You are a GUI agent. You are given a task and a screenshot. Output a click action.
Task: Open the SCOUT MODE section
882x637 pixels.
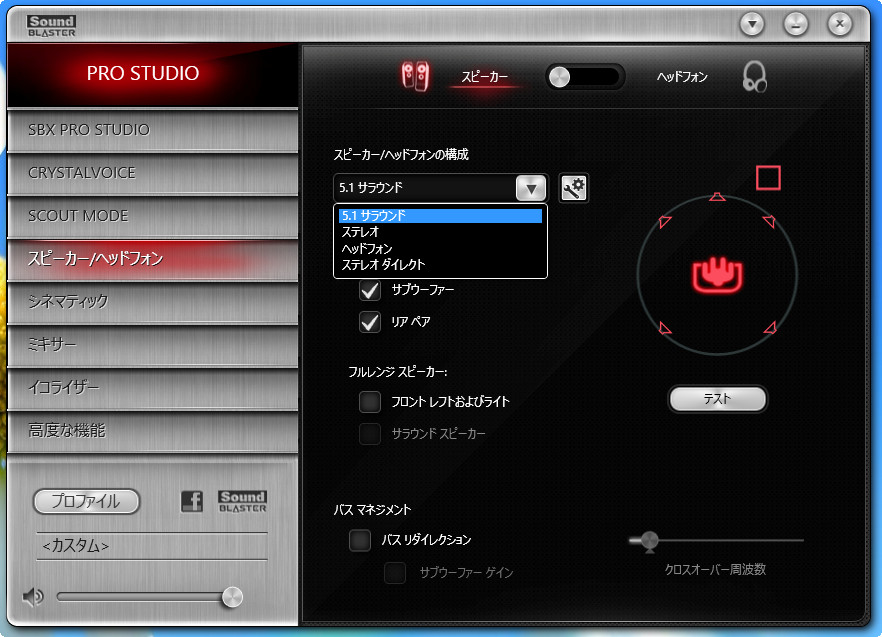152,216
